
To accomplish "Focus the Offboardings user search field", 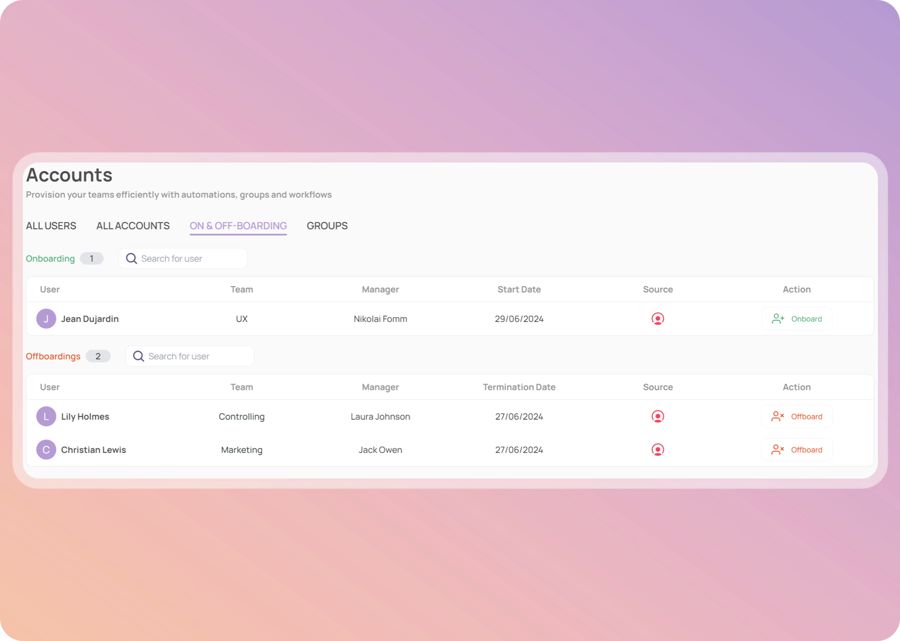I will [x=197, y=356].
